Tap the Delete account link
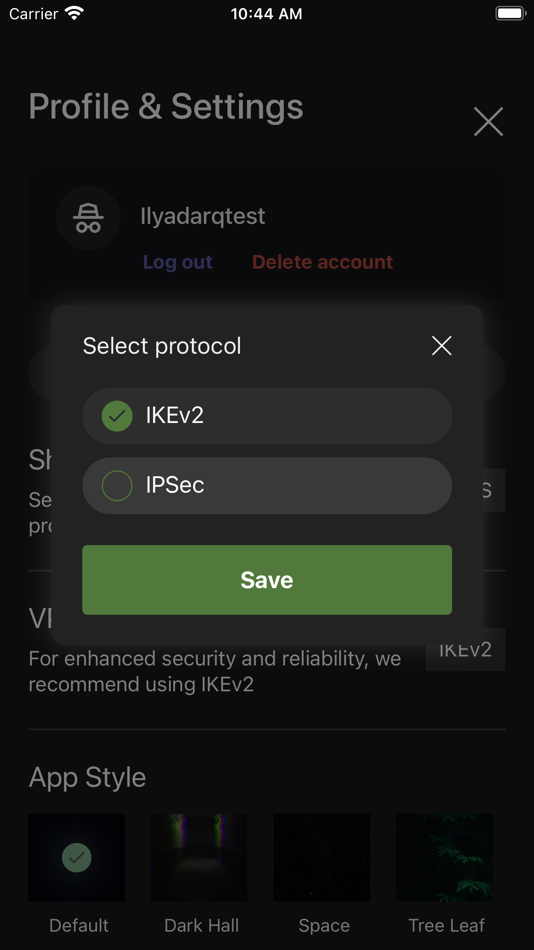The width and height of the screenshot is (534, 950). (x=322, y=262)
